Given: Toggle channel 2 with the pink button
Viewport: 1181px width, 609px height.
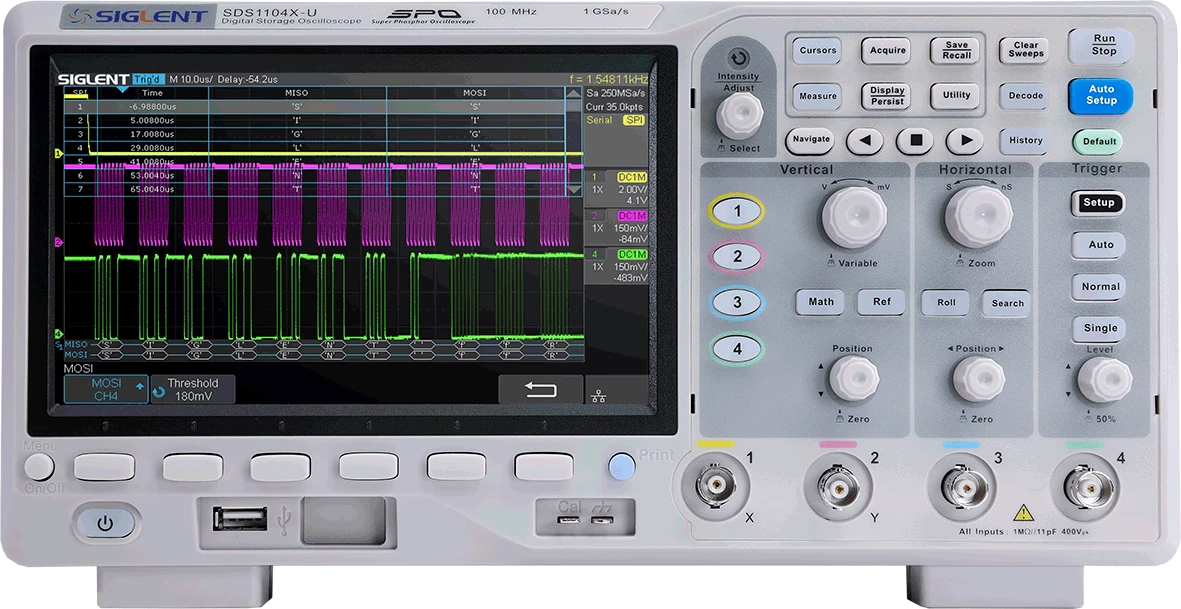Looking at the screenshot, I should click(737, 257).
